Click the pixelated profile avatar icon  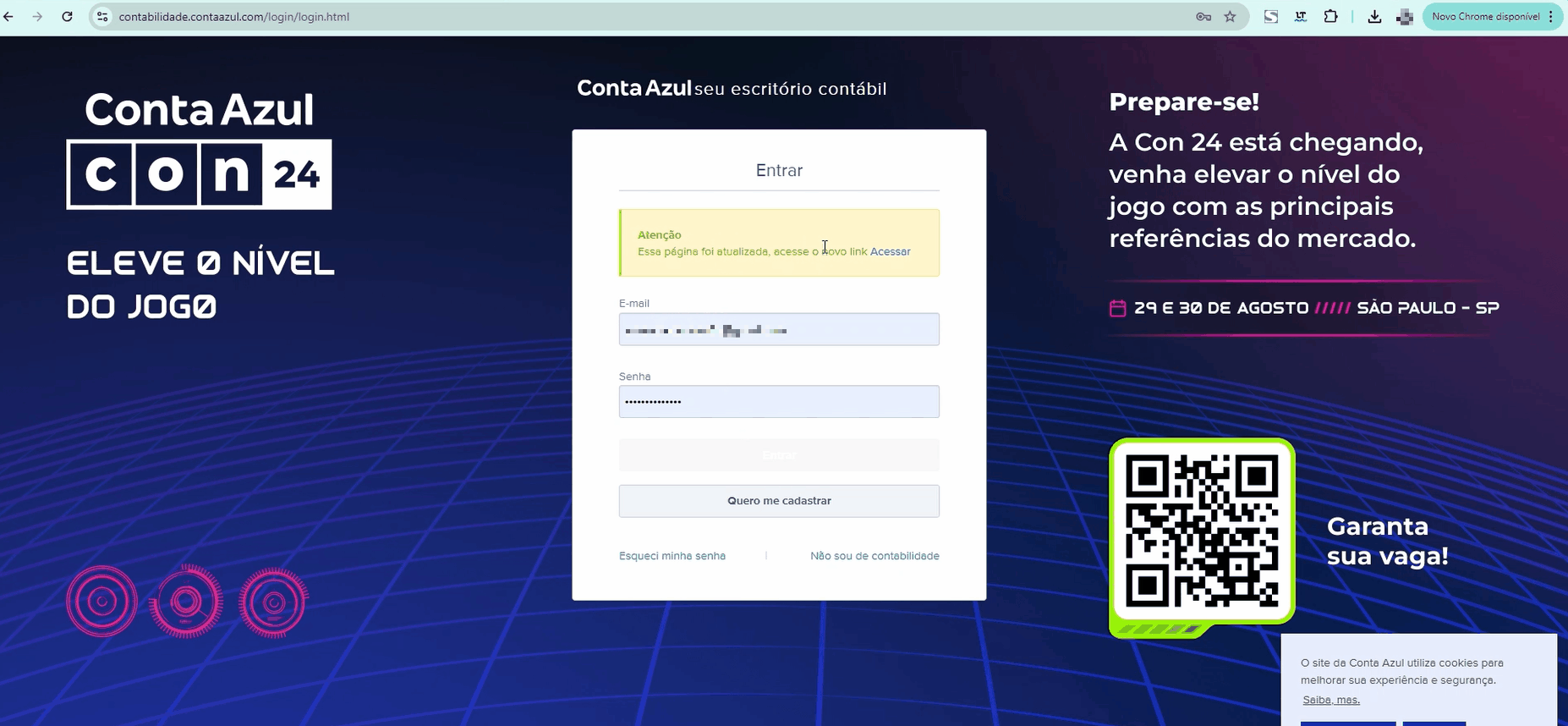(1405, 17)
